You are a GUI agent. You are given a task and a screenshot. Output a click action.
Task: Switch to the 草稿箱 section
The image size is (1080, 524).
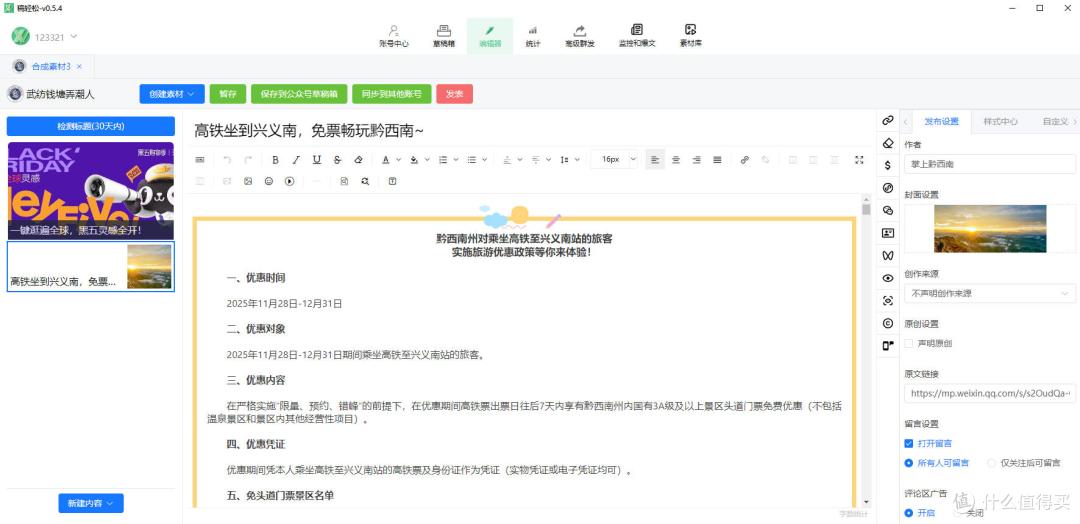pos(444,36)
